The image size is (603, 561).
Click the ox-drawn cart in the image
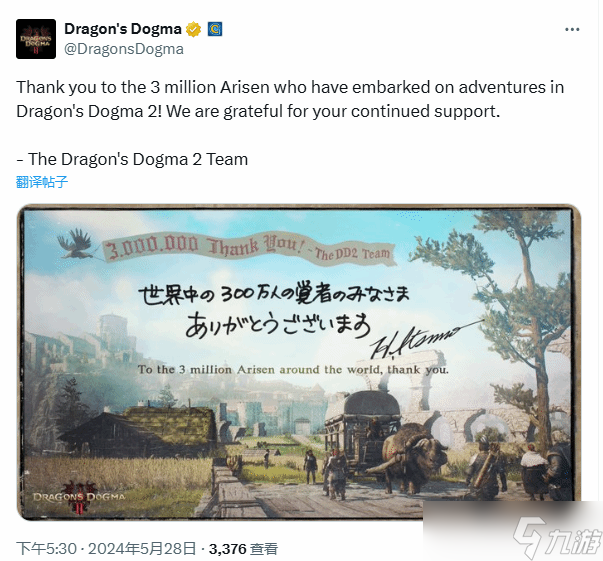385,442
